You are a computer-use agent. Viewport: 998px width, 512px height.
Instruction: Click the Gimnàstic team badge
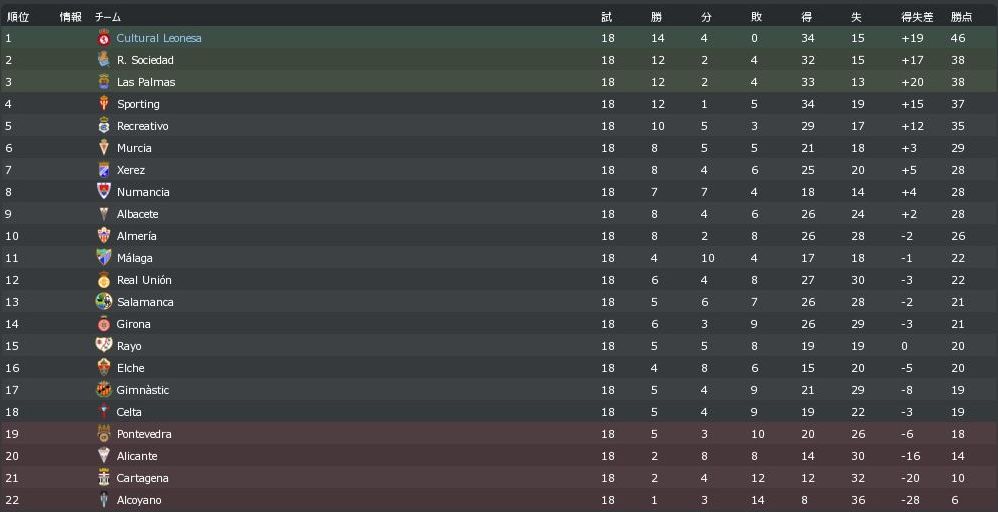click(103, 390)
